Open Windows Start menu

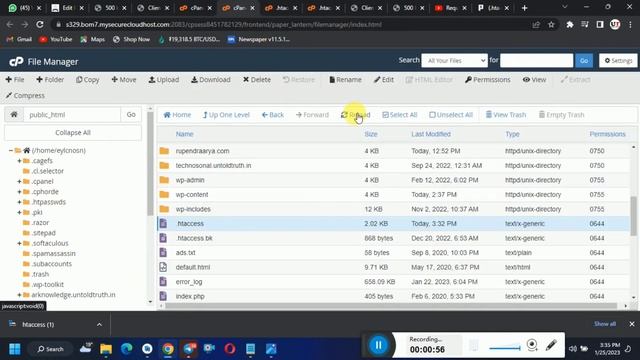15,349
